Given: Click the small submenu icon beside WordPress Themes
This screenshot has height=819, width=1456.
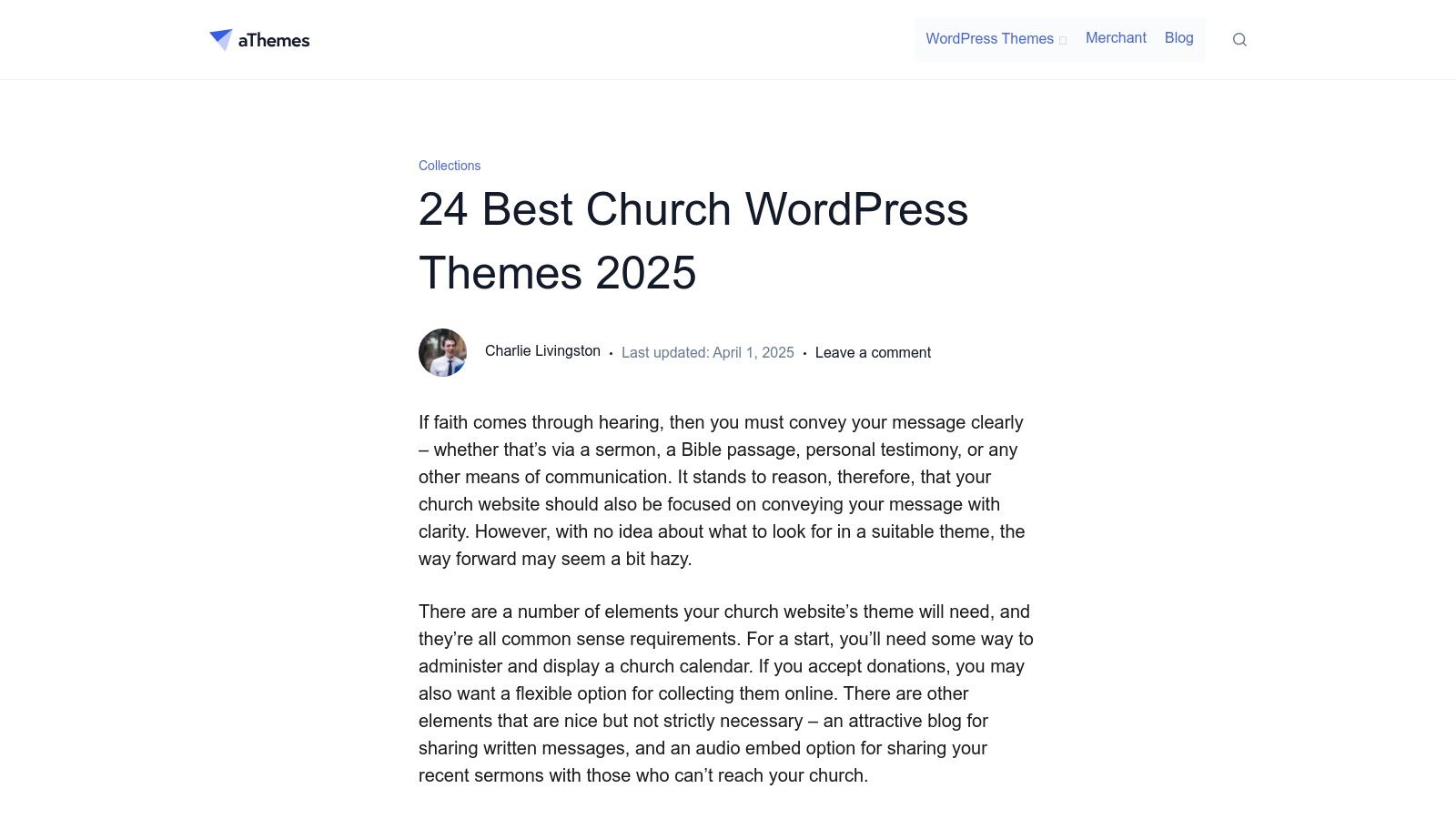Looking at the screenshot, I should [1061, 40].
